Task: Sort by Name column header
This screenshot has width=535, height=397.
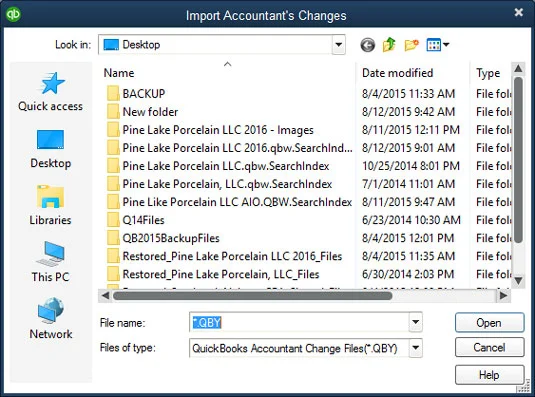Action: coord(119,73)
